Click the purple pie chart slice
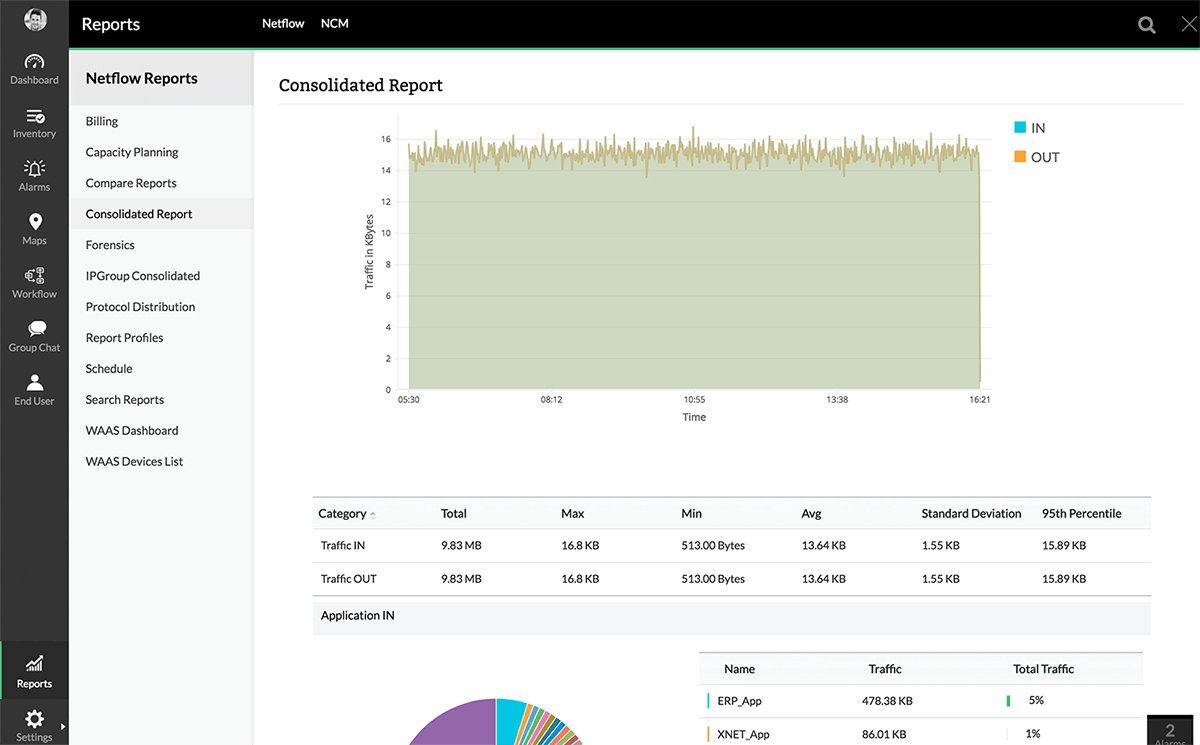Viewport: 1200px width, 745px height. click(x=455, y=723)
